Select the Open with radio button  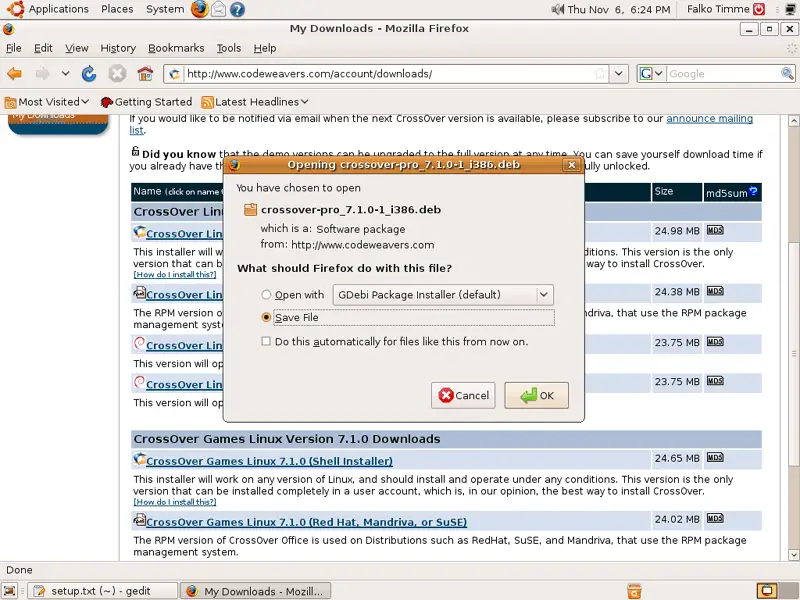pos(266,294)
